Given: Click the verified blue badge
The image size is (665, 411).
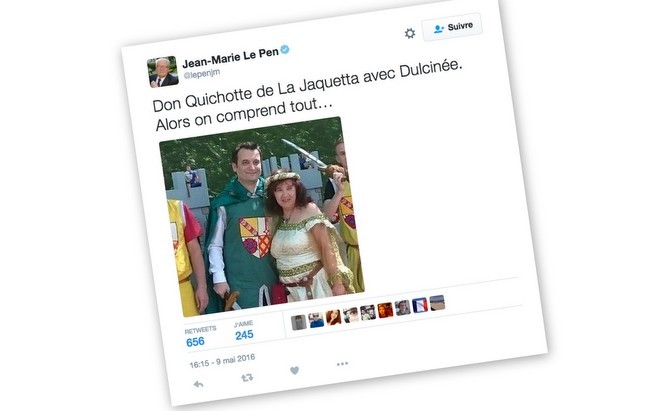Looking at the screenshot, I should pos(285,50).
